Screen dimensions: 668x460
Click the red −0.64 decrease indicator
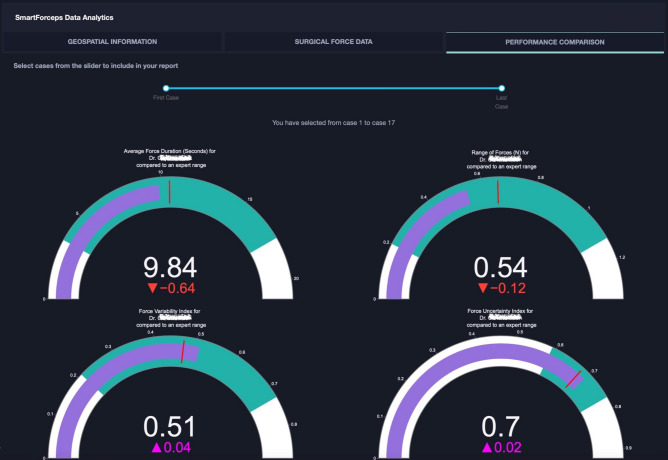click(170, 290)
